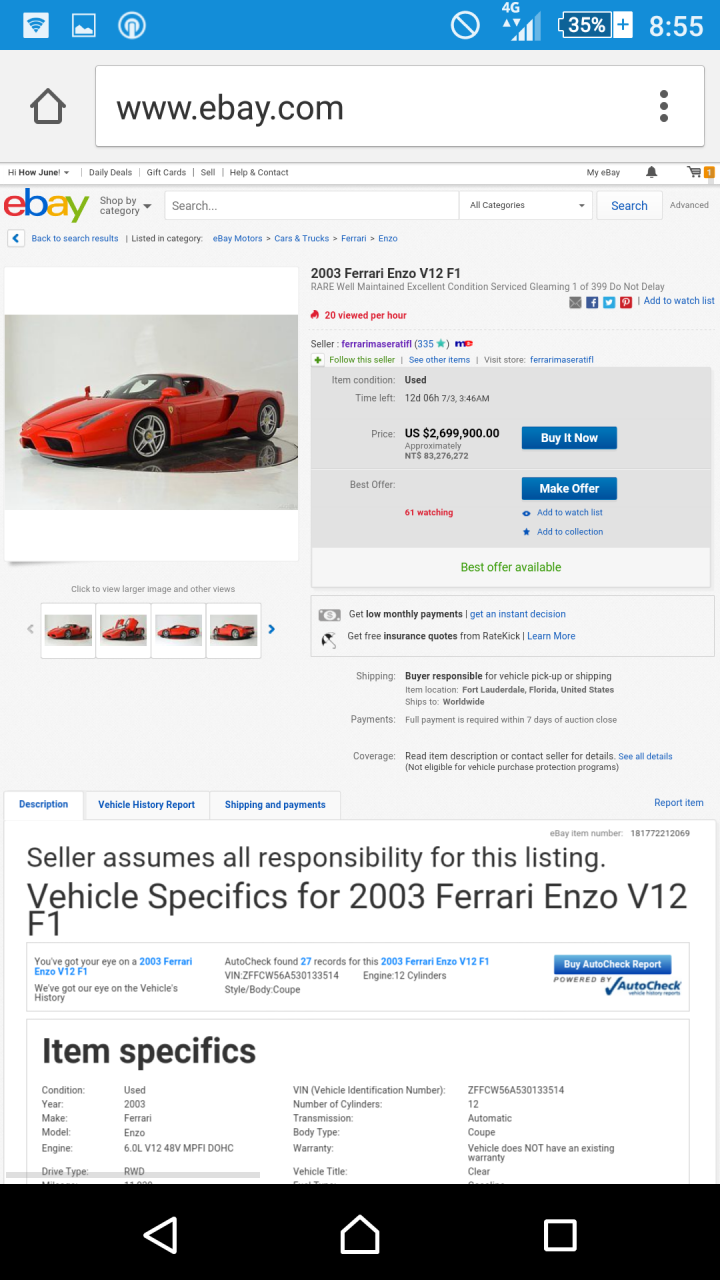Open the browser three-dot overflow menu
This screenshot has width=720, height=1280.
(663, 106)
